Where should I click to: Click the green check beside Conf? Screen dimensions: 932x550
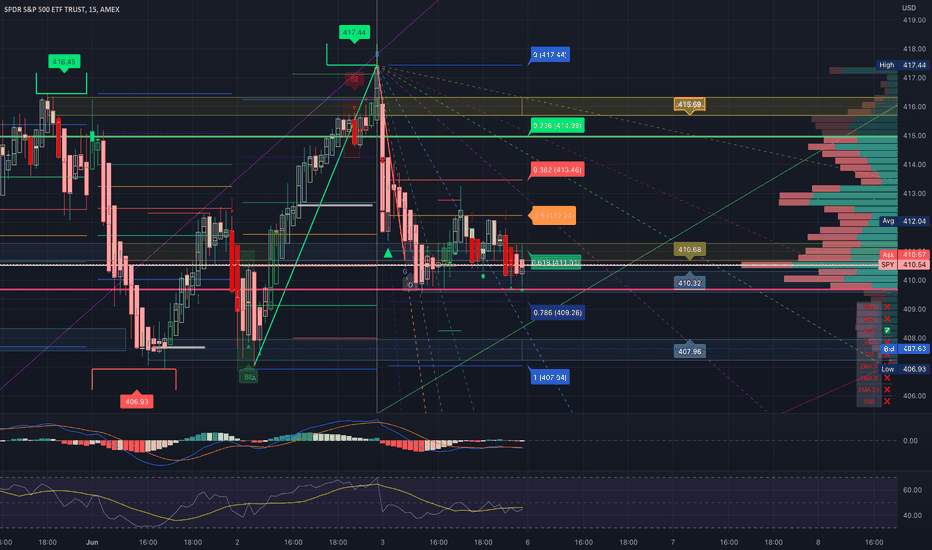click(887, 331)
